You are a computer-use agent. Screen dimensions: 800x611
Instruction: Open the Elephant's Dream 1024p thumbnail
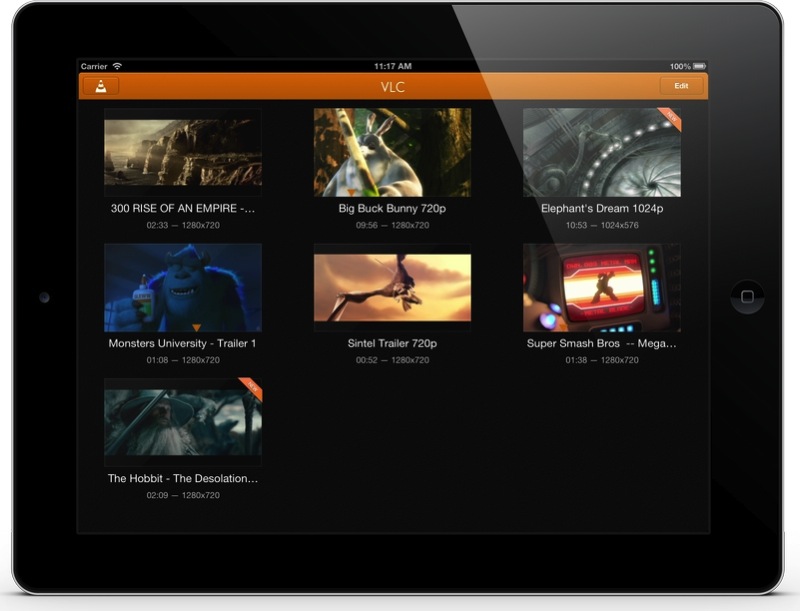602,152
